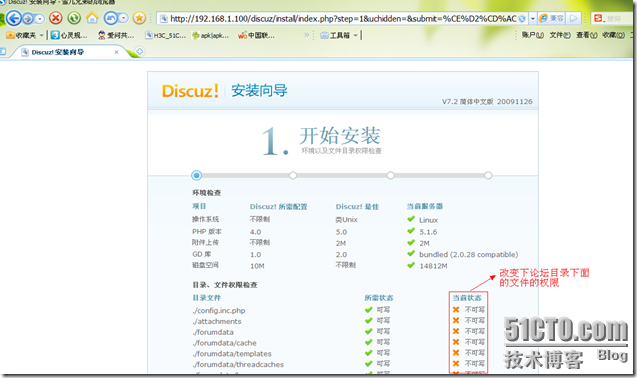Expand the address bar URL history dropdown

[x=533, y=18]
